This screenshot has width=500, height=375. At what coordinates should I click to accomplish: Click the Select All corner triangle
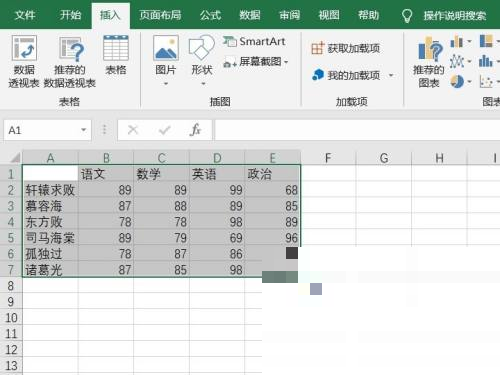15,157
